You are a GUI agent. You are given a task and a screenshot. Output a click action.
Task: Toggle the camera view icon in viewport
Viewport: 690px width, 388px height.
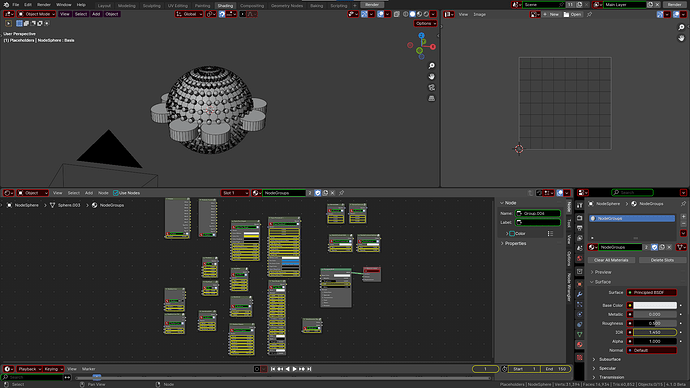click(x=432, y=88)
